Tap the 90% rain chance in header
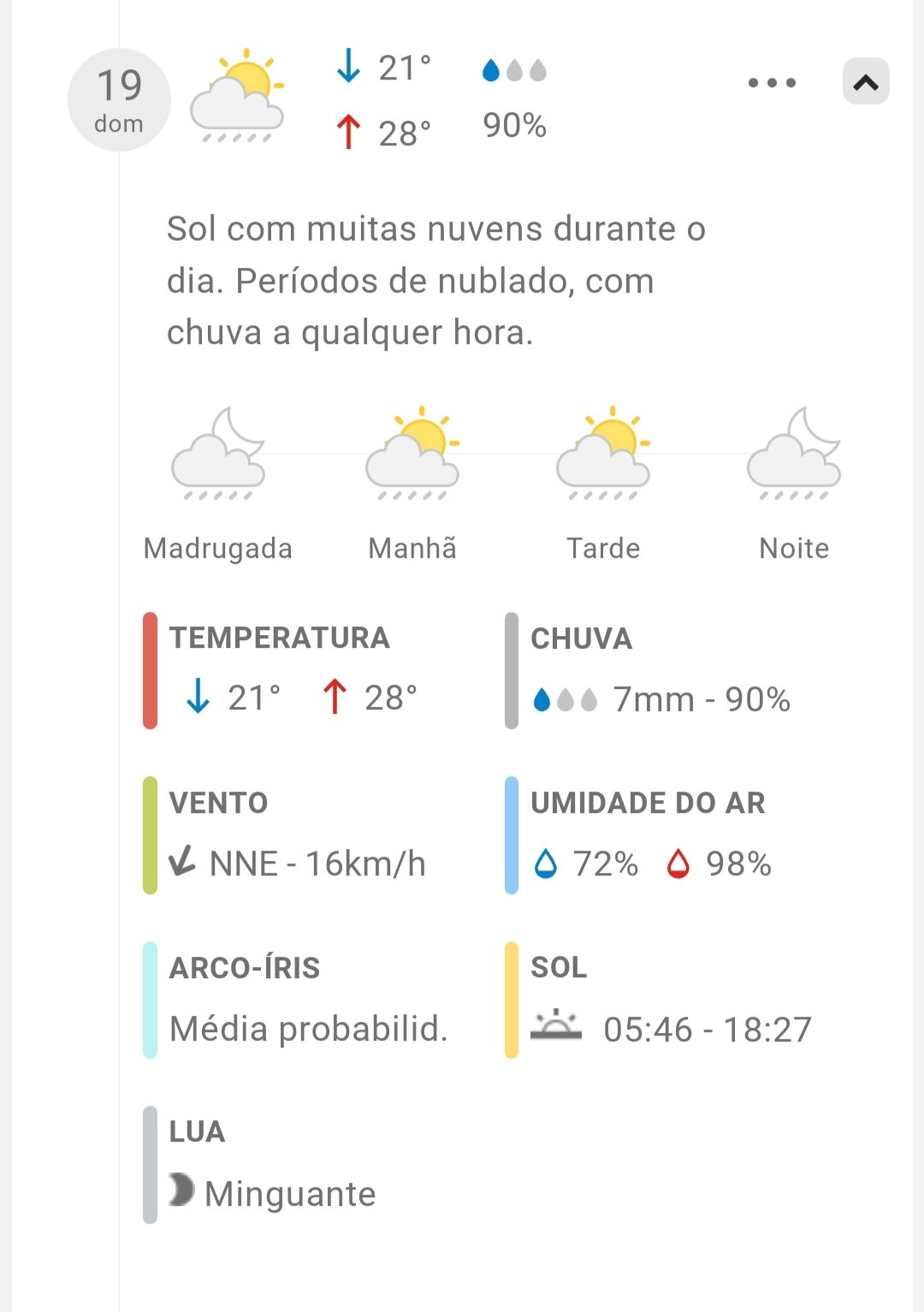This screenshot has height=1312, width=924. click(x=514, y=126)
